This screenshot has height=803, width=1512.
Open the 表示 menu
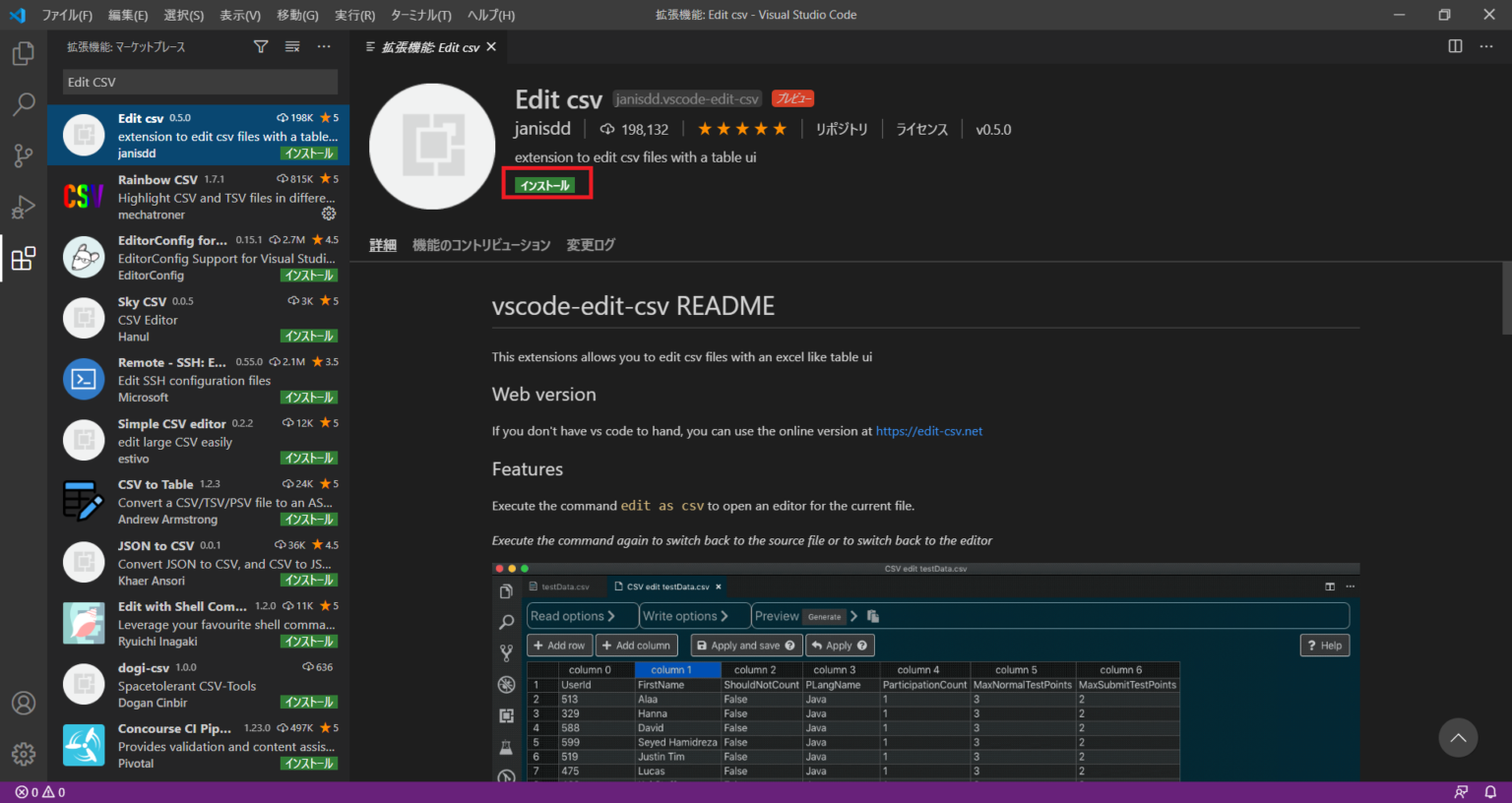239,15
